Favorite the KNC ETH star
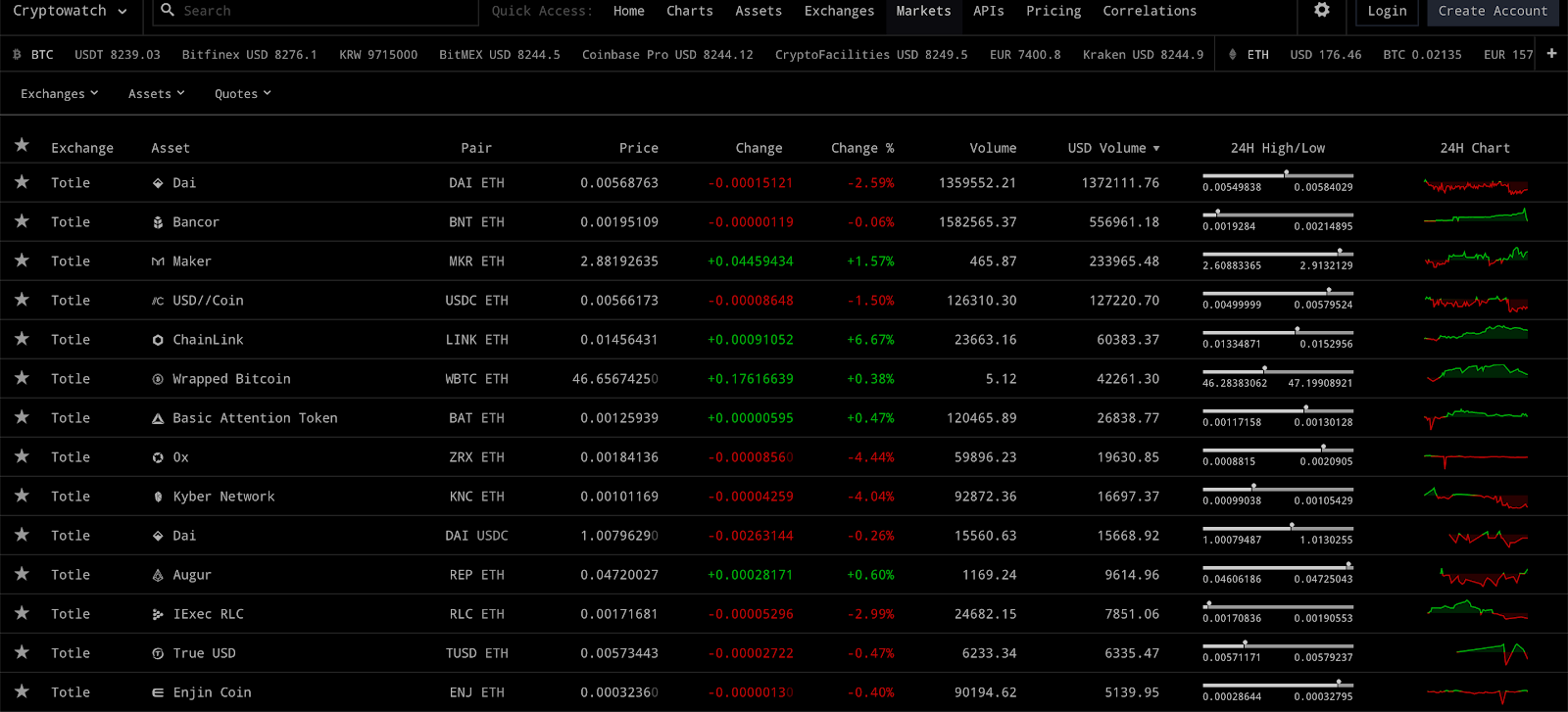 (22, 496)
